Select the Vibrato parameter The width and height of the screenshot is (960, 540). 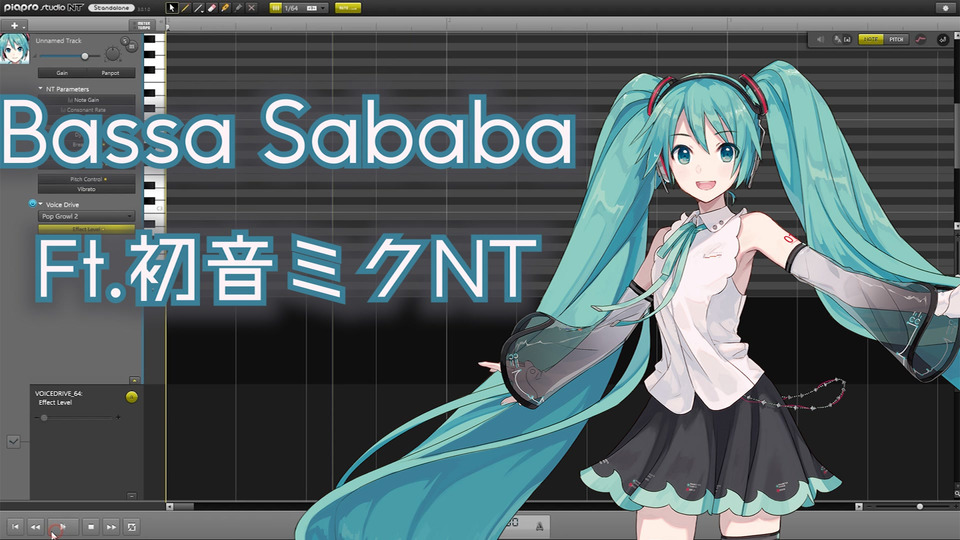tap(86, 189)
